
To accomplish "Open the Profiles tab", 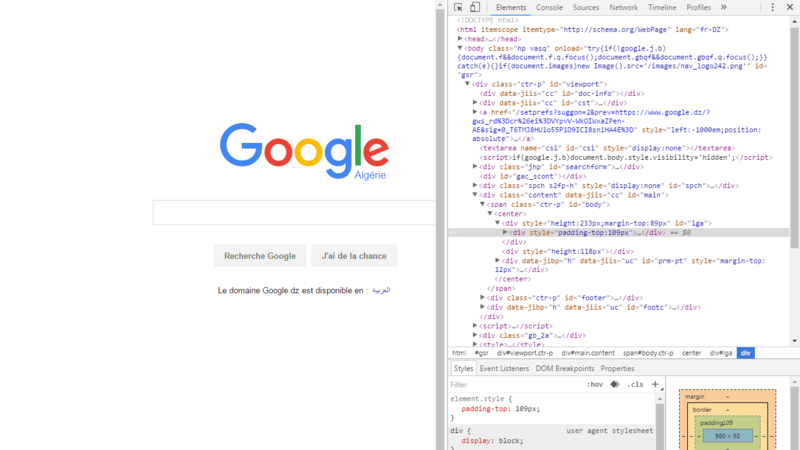I will pos(698,7).
